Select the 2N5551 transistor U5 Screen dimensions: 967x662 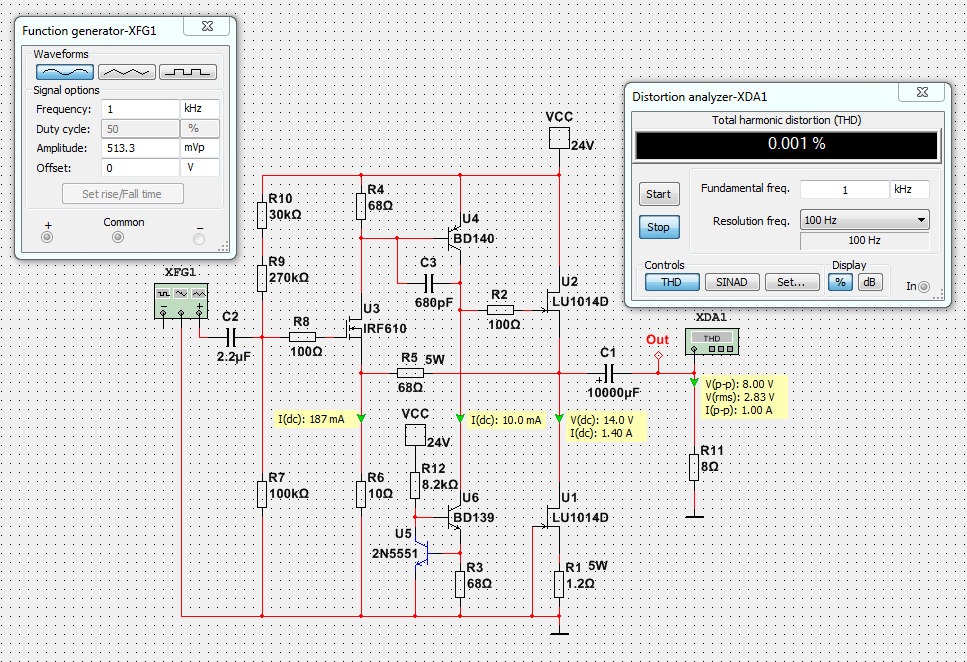[x=422, y=553]
